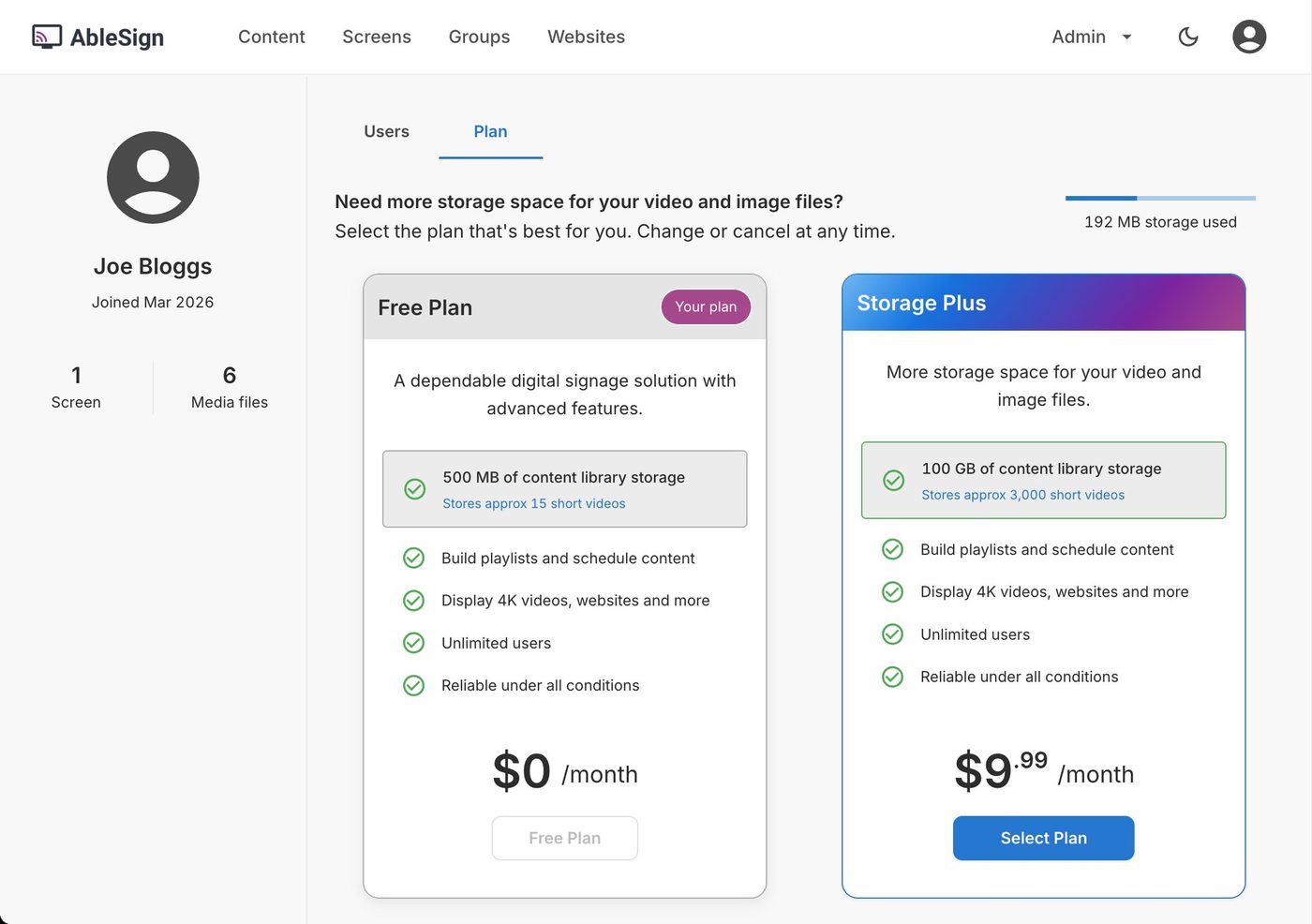Click the 6 Media files stat
1312x924 pixels.
230,388
